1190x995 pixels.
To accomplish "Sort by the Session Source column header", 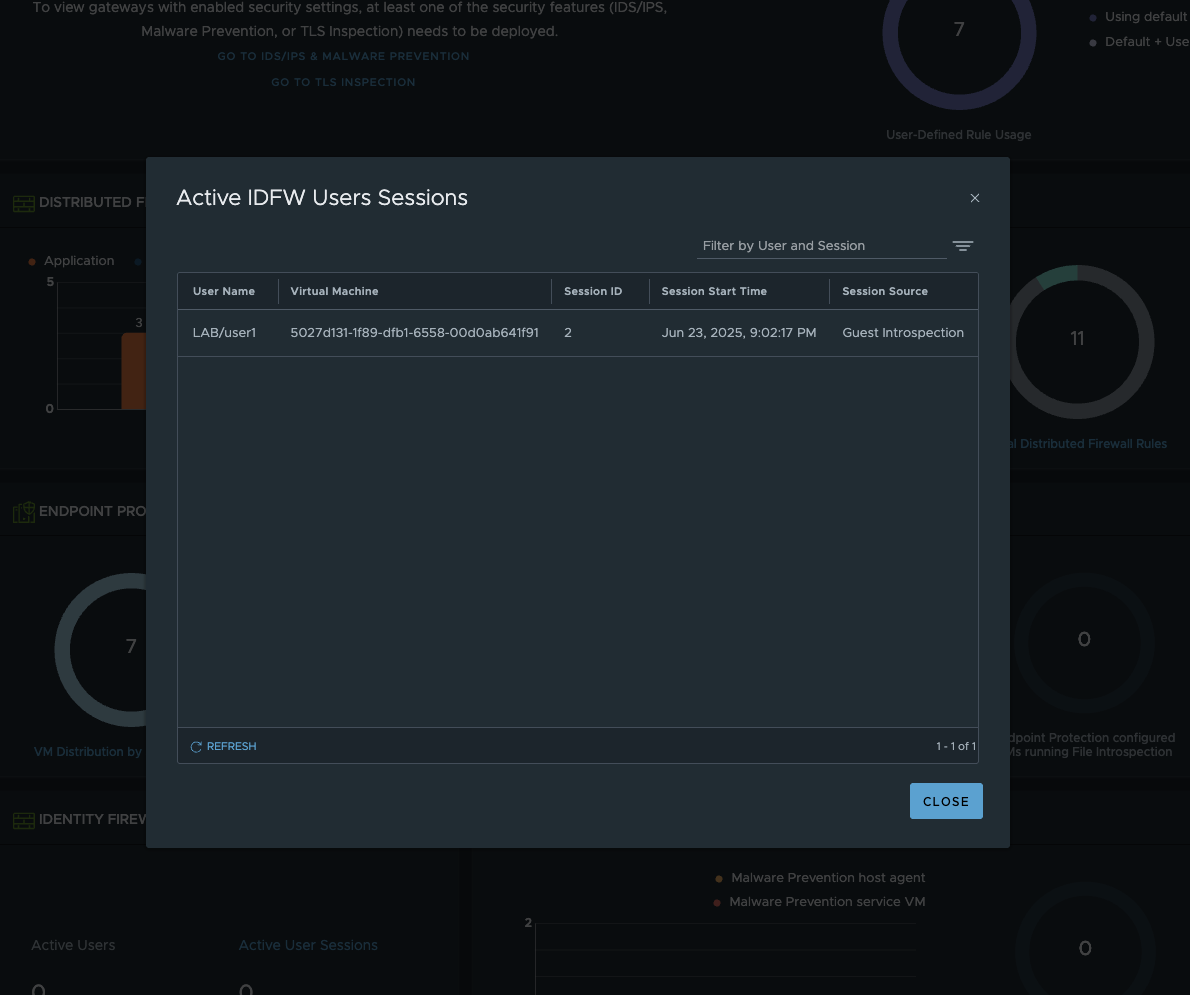I will click(x=885, y=291).
